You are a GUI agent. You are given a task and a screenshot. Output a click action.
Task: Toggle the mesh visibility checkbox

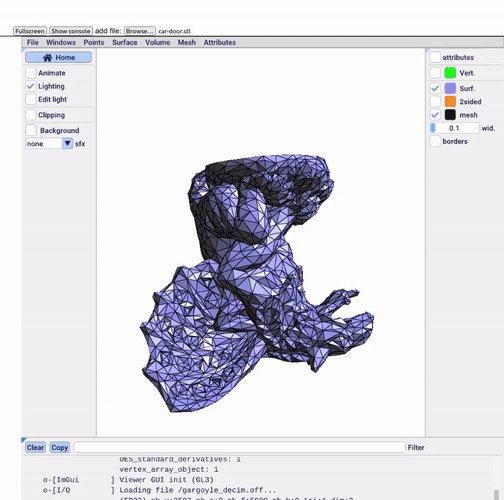[x=435, y=115]
